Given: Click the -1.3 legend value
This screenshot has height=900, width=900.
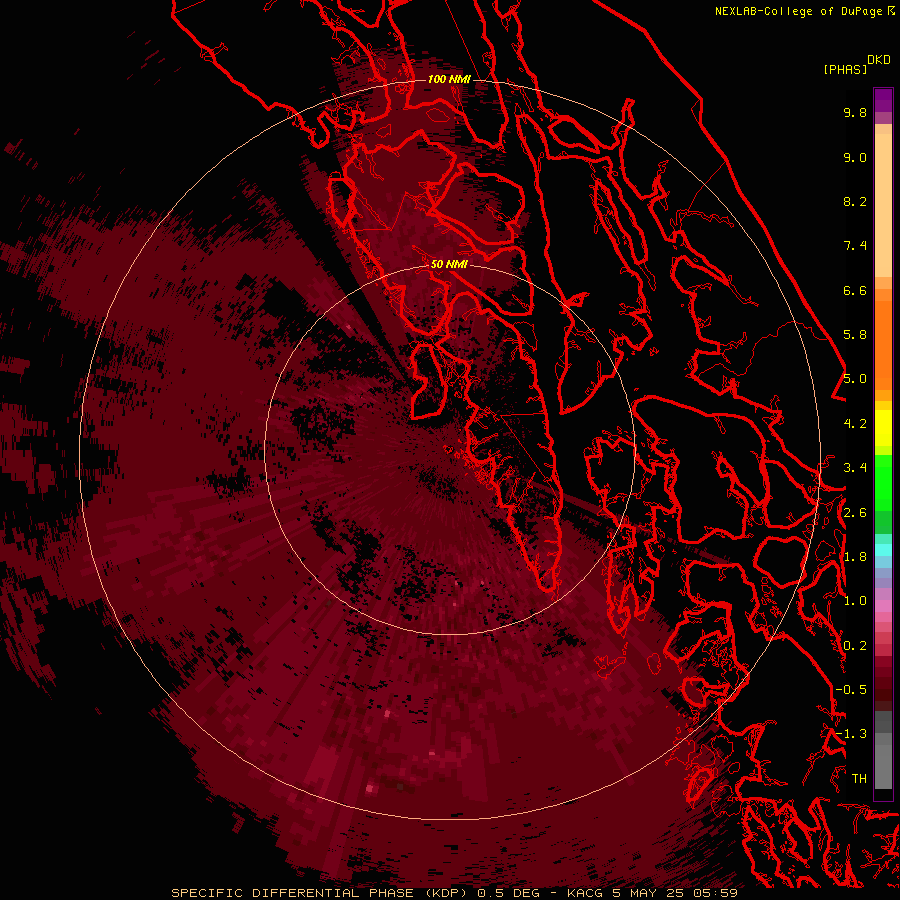Looking at the screenshot, I should pos(851,734).
